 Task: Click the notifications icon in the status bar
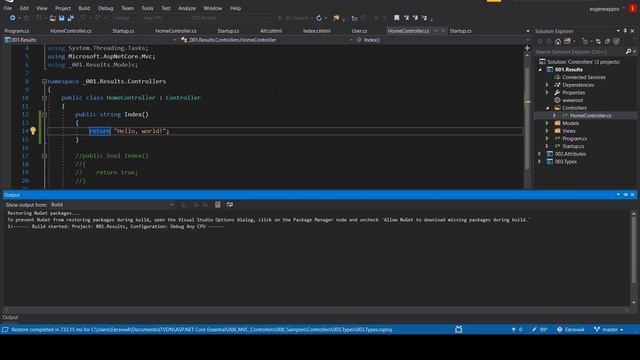click(459, 329)
